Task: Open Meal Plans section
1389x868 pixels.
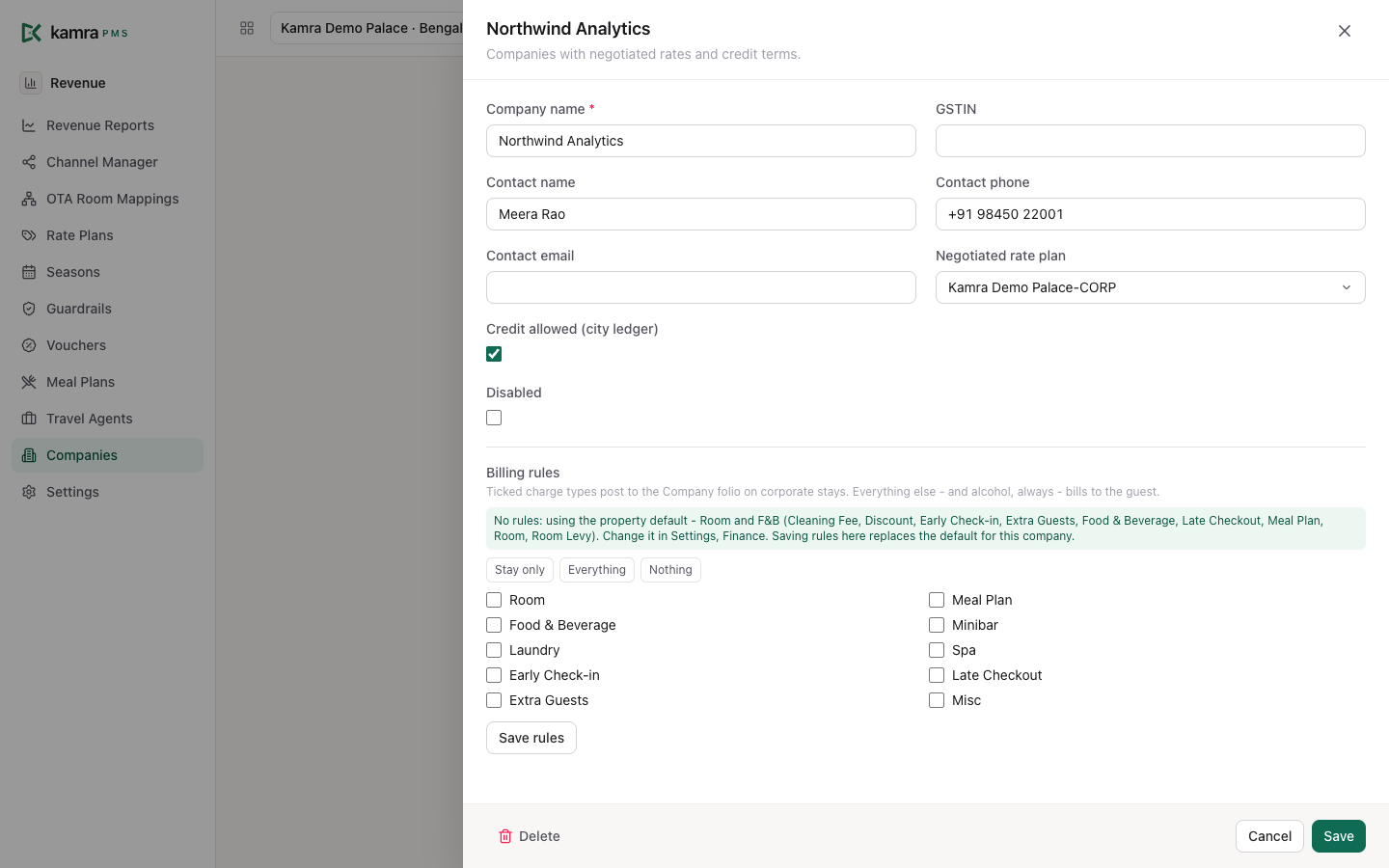Action: coord(107,382)
